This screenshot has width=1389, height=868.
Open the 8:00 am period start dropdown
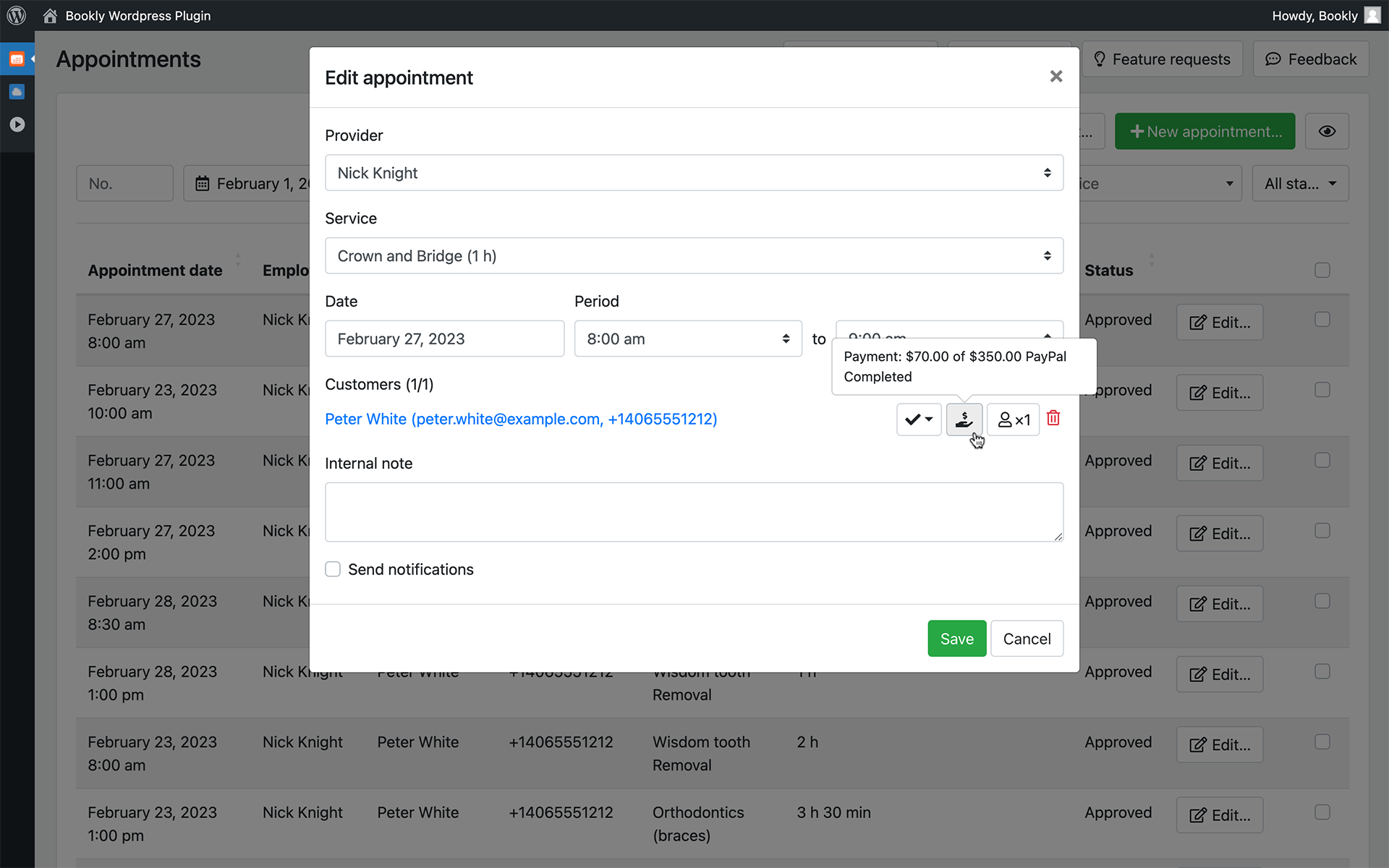687,339
